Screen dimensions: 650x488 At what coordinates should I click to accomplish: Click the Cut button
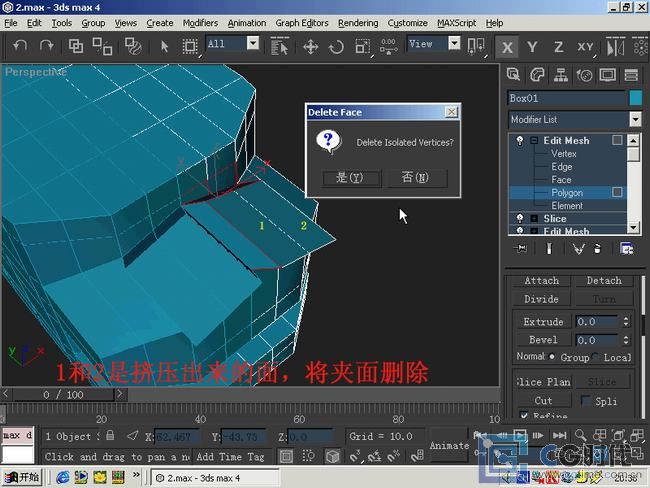point(543,401)
